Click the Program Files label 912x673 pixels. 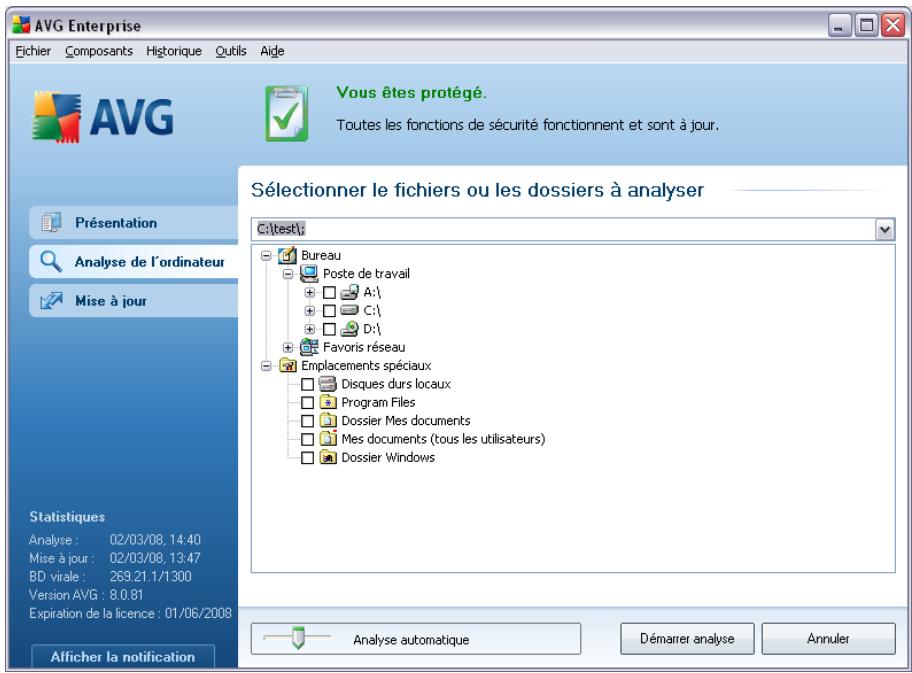[378, 403]
